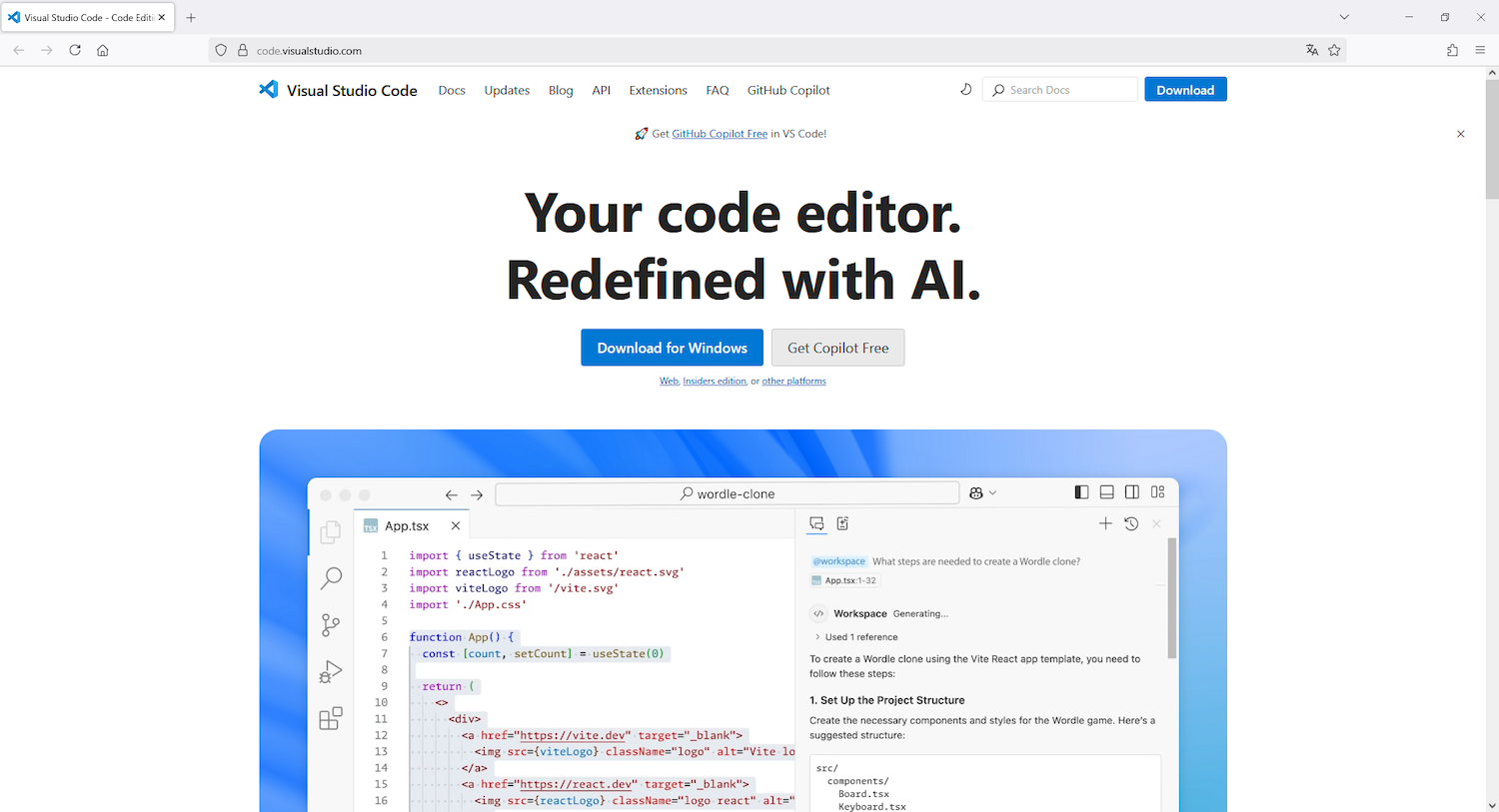1499x812 pixels.
Task: Open the GitHub Copilot nav item
Action: [x=788, y=90]
